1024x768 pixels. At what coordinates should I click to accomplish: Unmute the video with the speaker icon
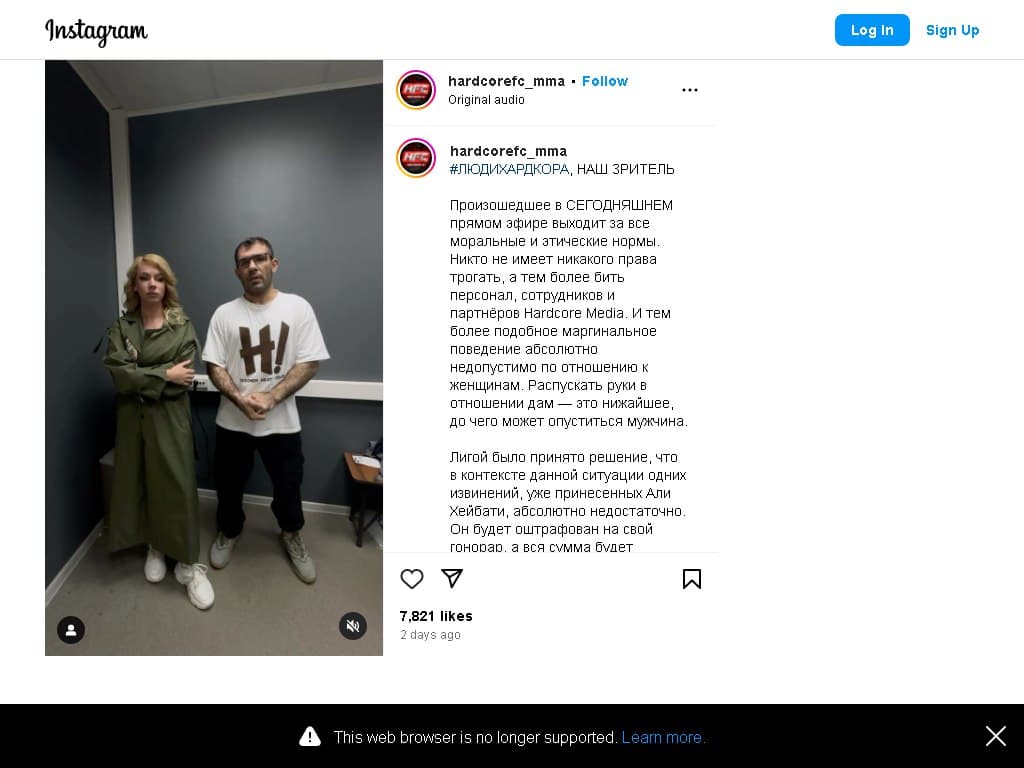(353, 626)
